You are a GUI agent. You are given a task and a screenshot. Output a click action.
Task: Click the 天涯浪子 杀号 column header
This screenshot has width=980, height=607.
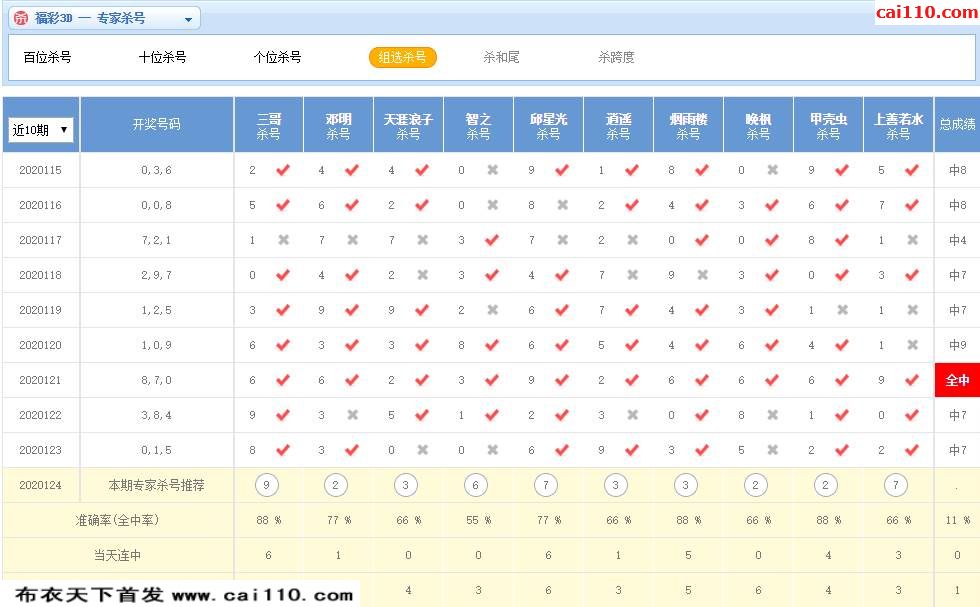coord(408,125)
